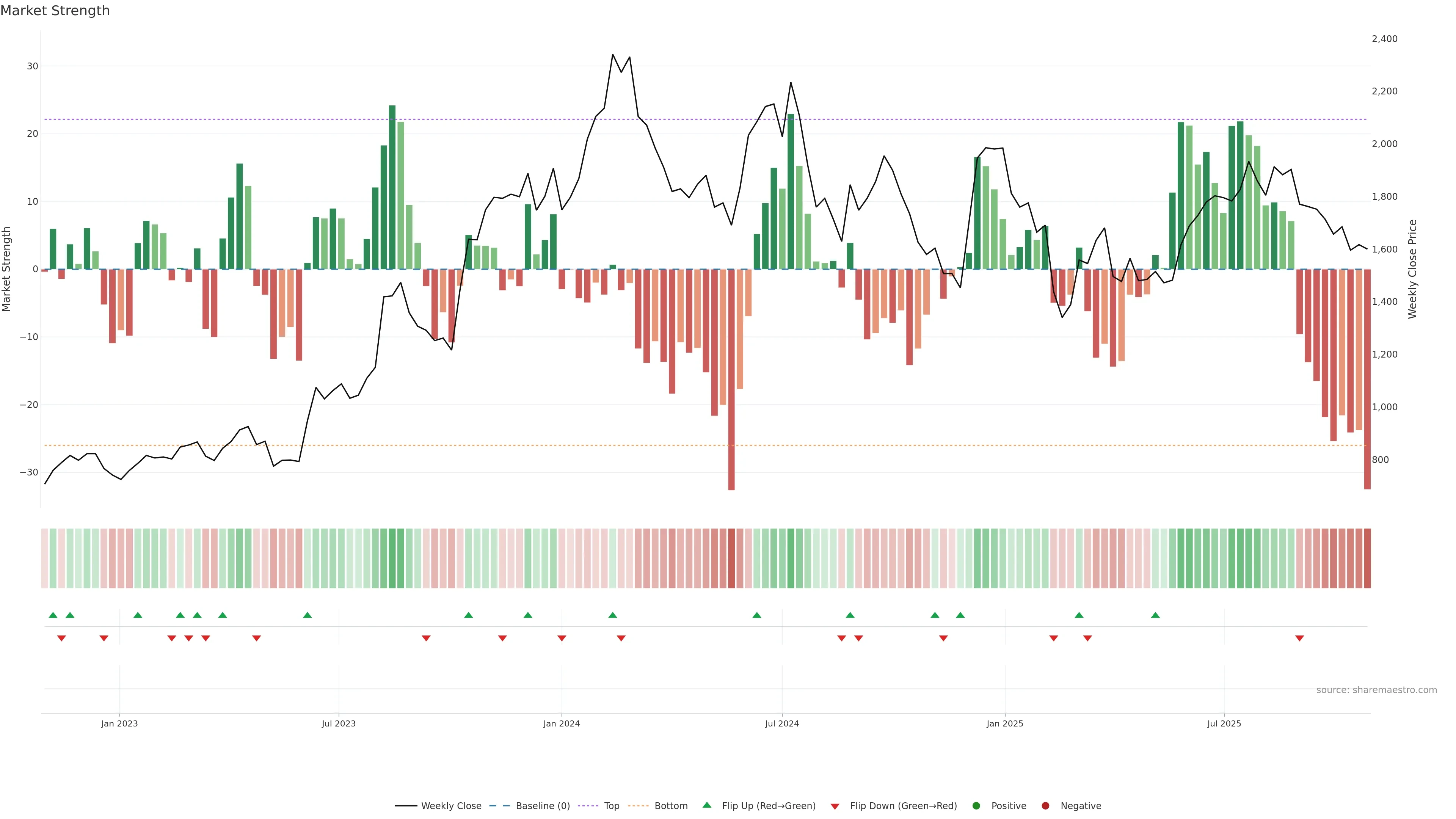Click the last red flip-down marker after Jul 2025
The height and width of the screenshot is (819, 1456).
pyautogui.click(x=1299, y=638)
